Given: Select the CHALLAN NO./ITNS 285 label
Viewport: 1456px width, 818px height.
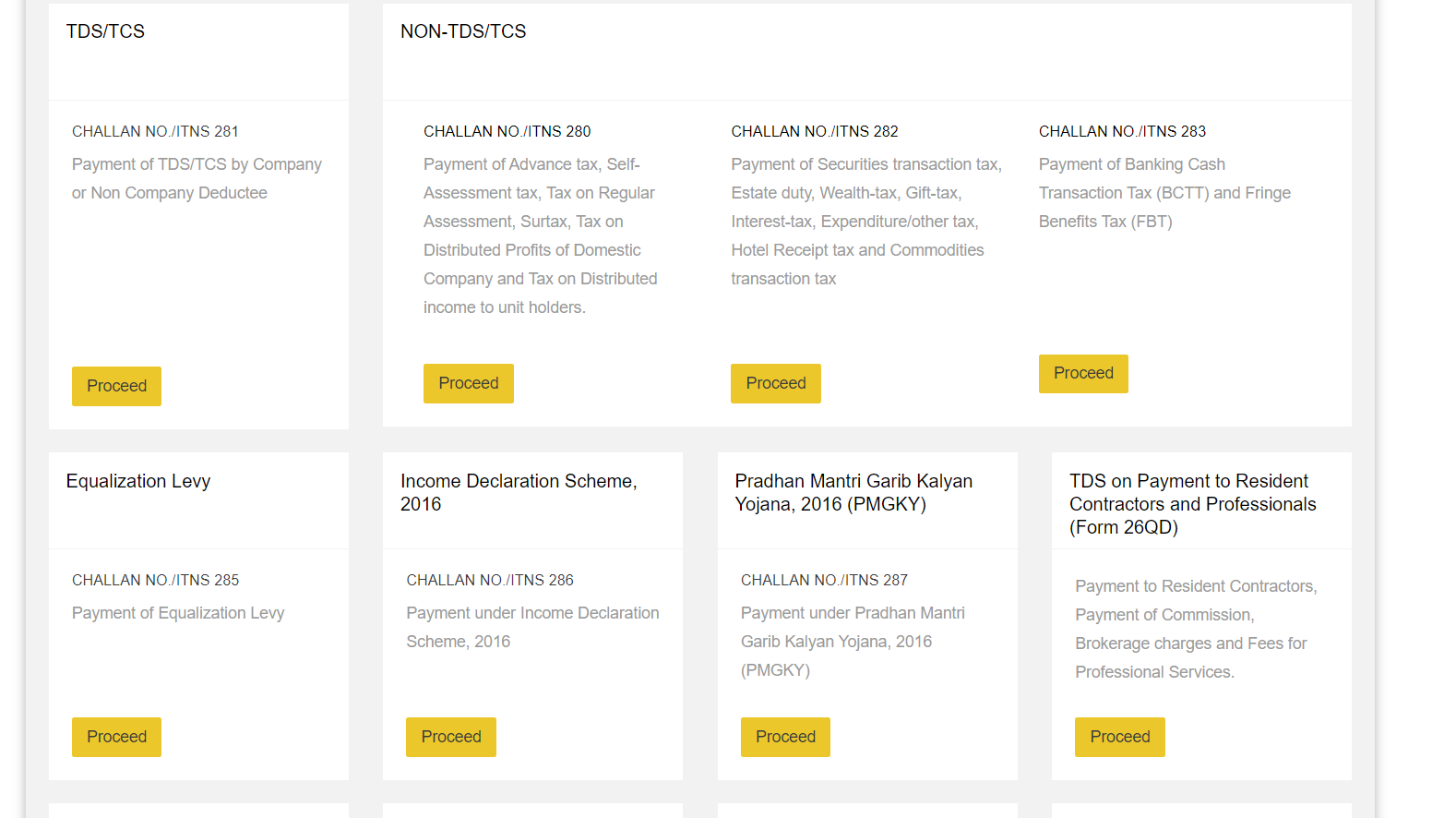Looking at the screenshot, I should (x=155, y=580).
